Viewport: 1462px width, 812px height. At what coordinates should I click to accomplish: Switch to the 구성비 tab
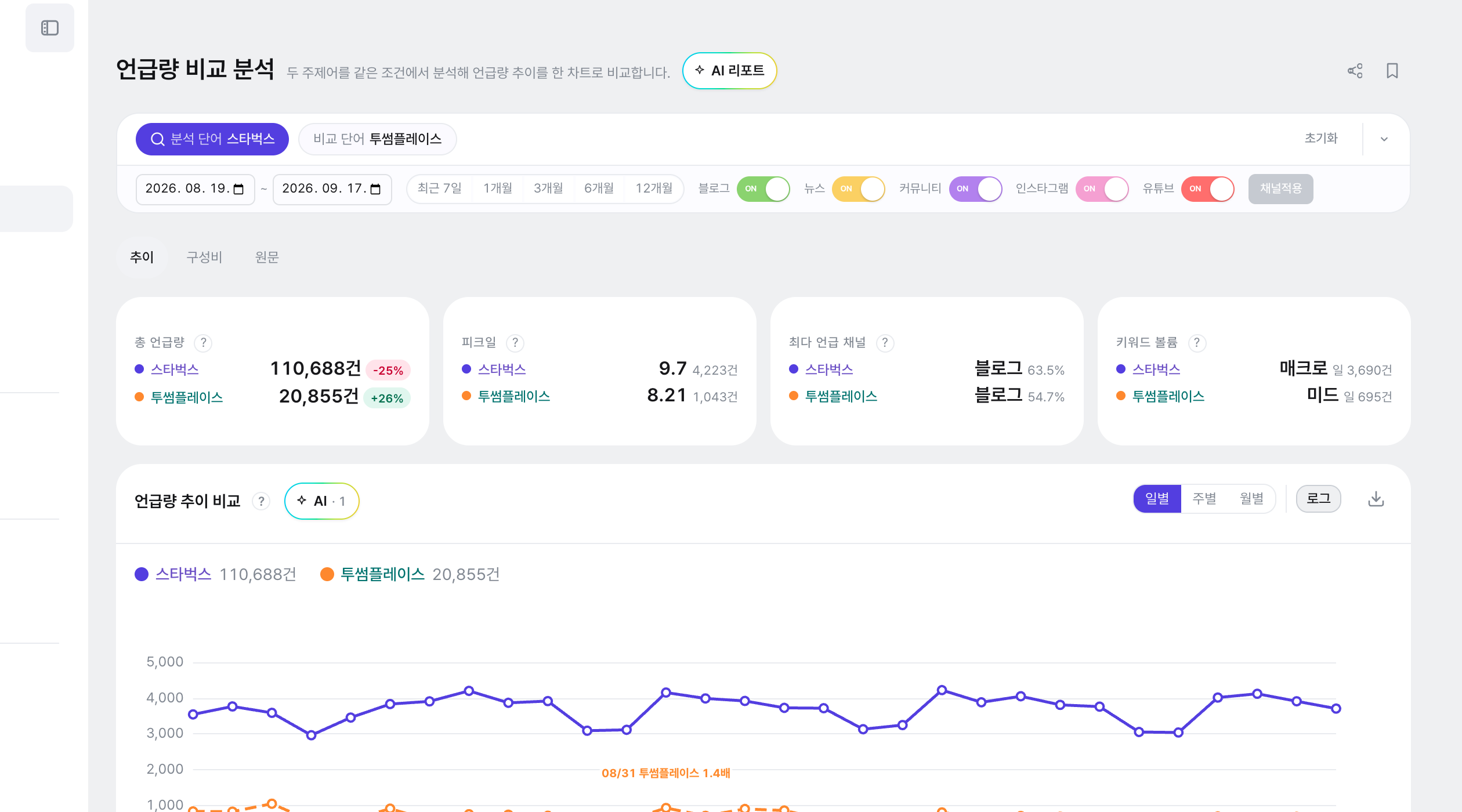click(204, 257)
